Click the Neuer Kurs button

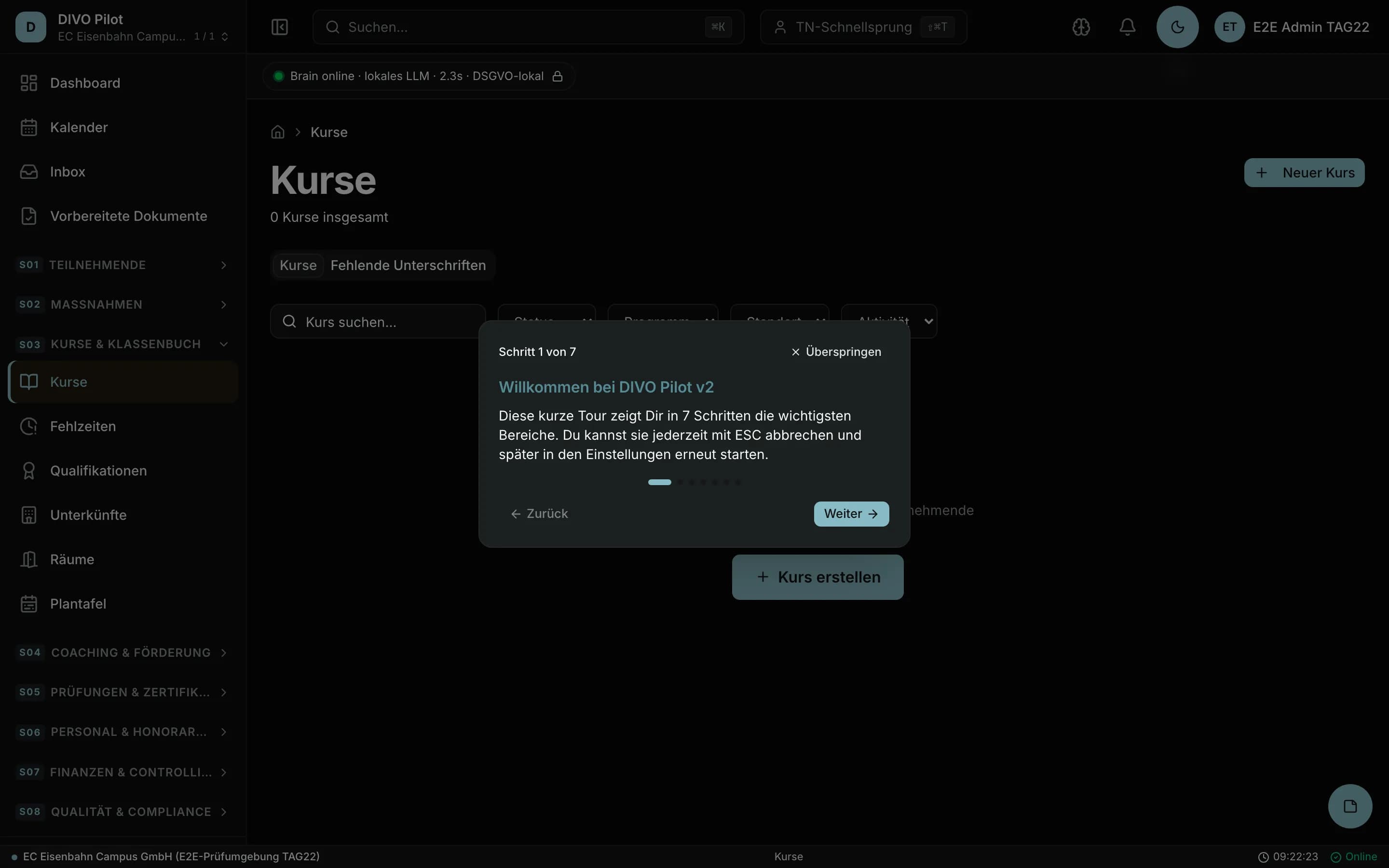click(1304, 173)
